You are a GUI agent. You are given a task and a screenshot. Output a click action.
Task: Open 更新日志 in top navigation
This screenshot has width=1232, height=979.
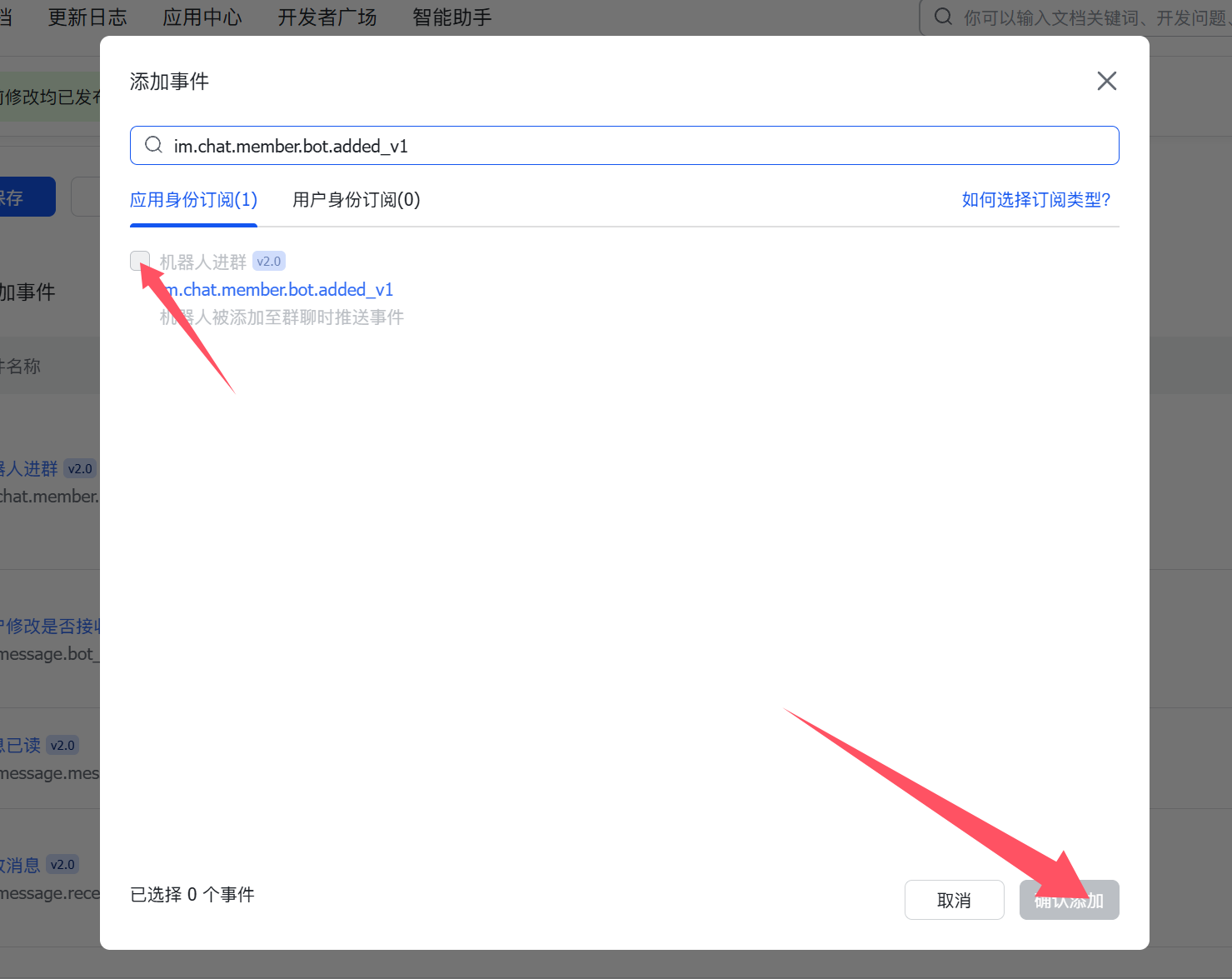(87, 17)
